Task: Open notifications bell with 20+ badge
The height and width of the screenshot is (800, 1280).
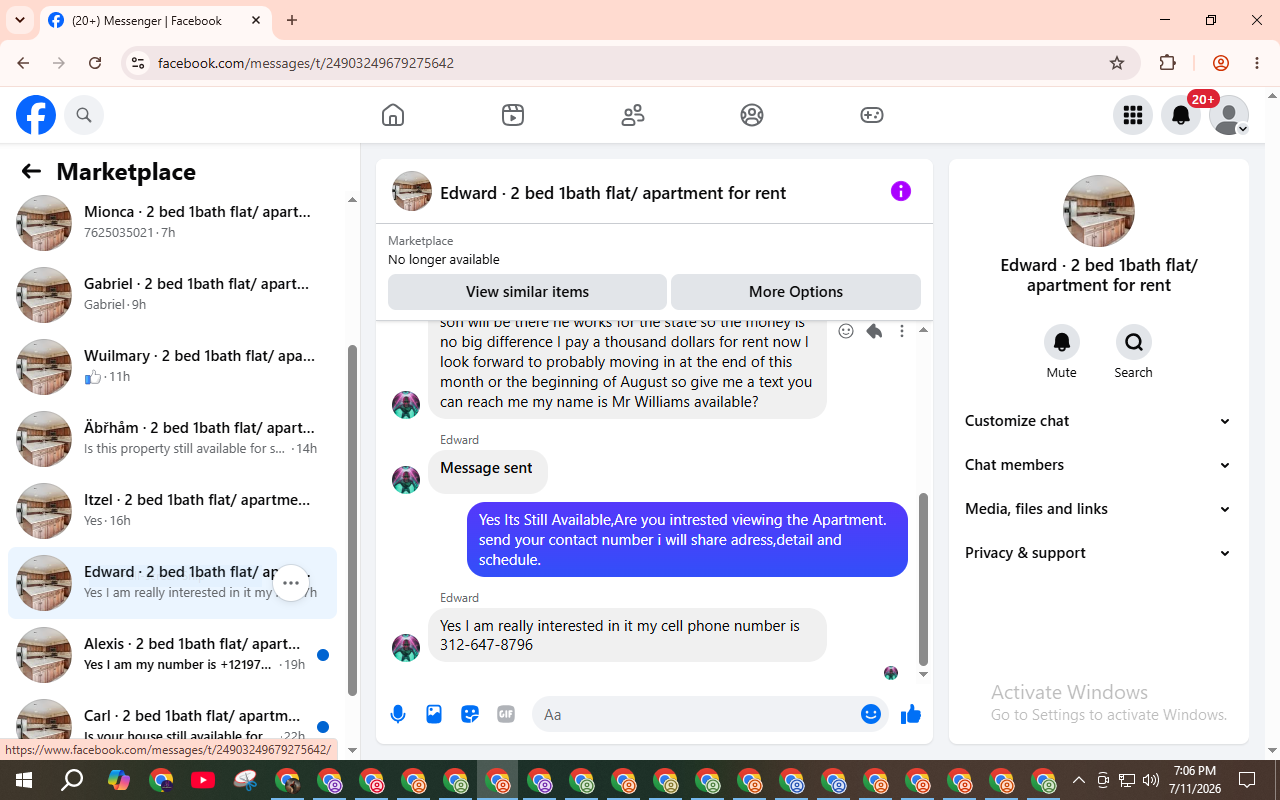Action: [1181, 115]
